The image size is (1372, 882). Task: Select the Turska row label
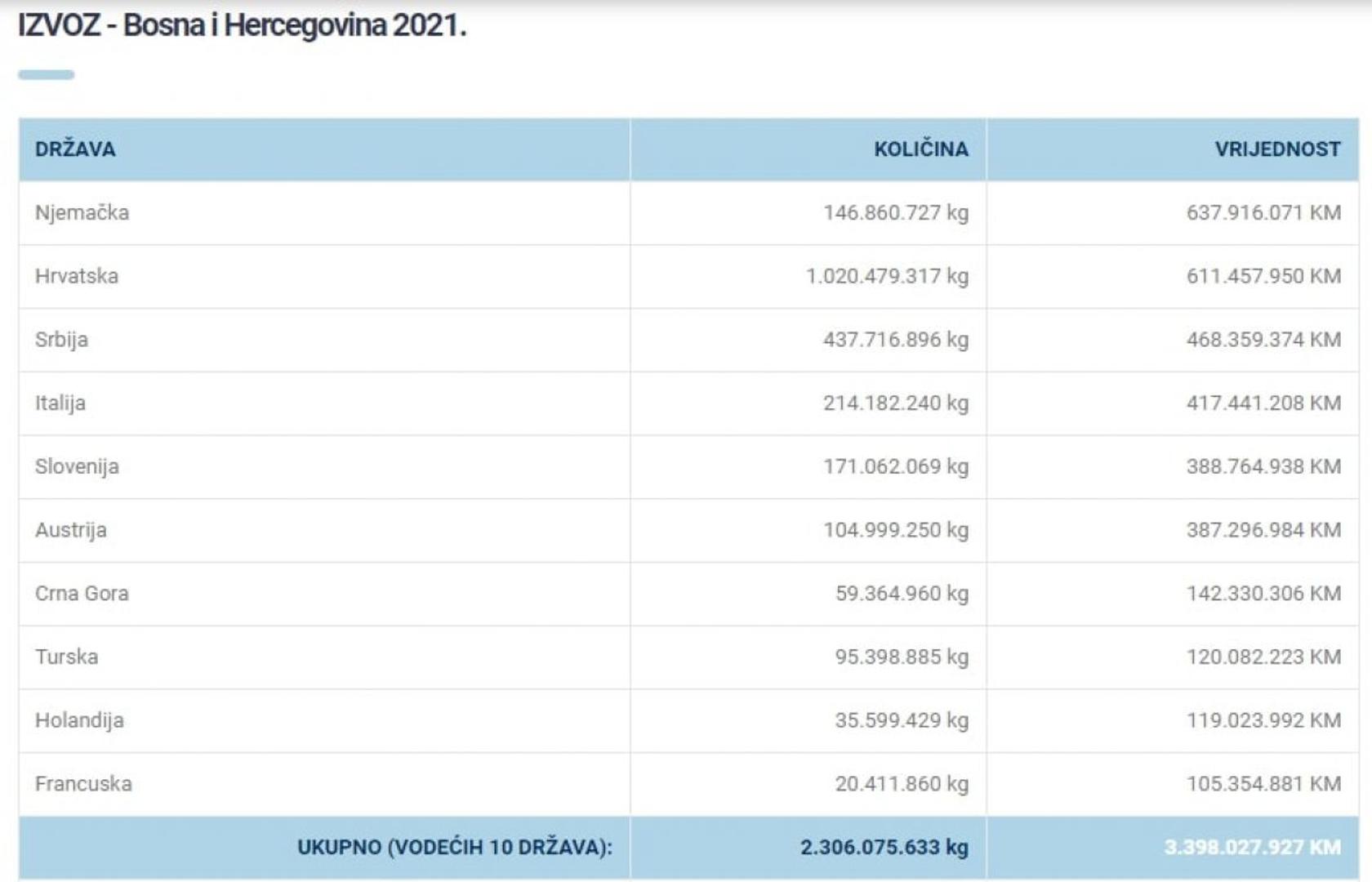pyautogui.click(x=66, y=657)
